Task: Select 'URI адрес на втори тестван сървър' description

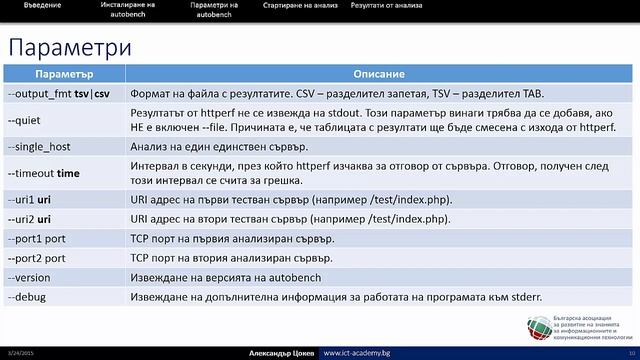Action: [290, 219]
